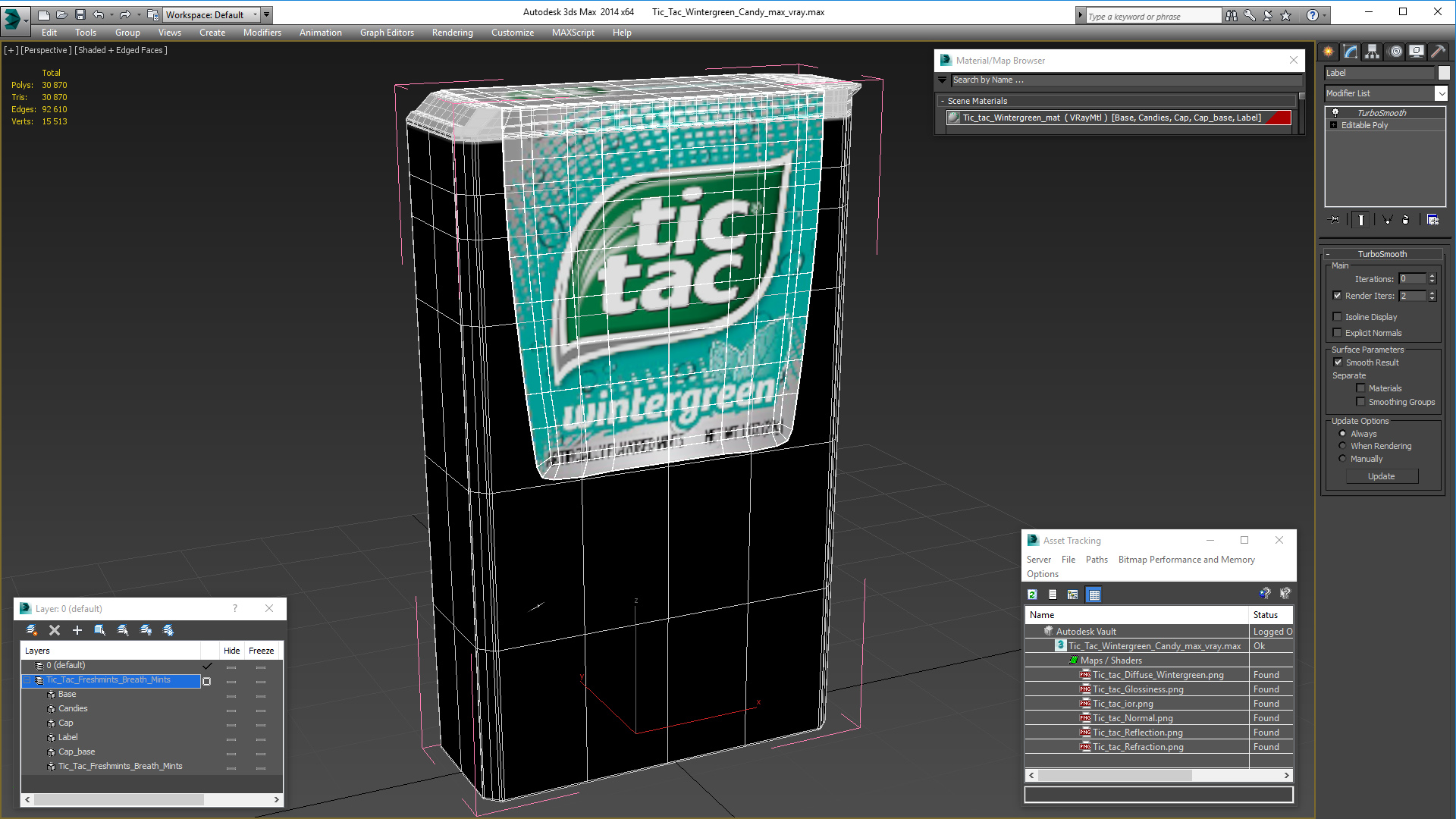This screenshot has width=1456, height=819.
Task: Toggle TurboSmooth modifier lightbulb
Action: coord(1335,112)
